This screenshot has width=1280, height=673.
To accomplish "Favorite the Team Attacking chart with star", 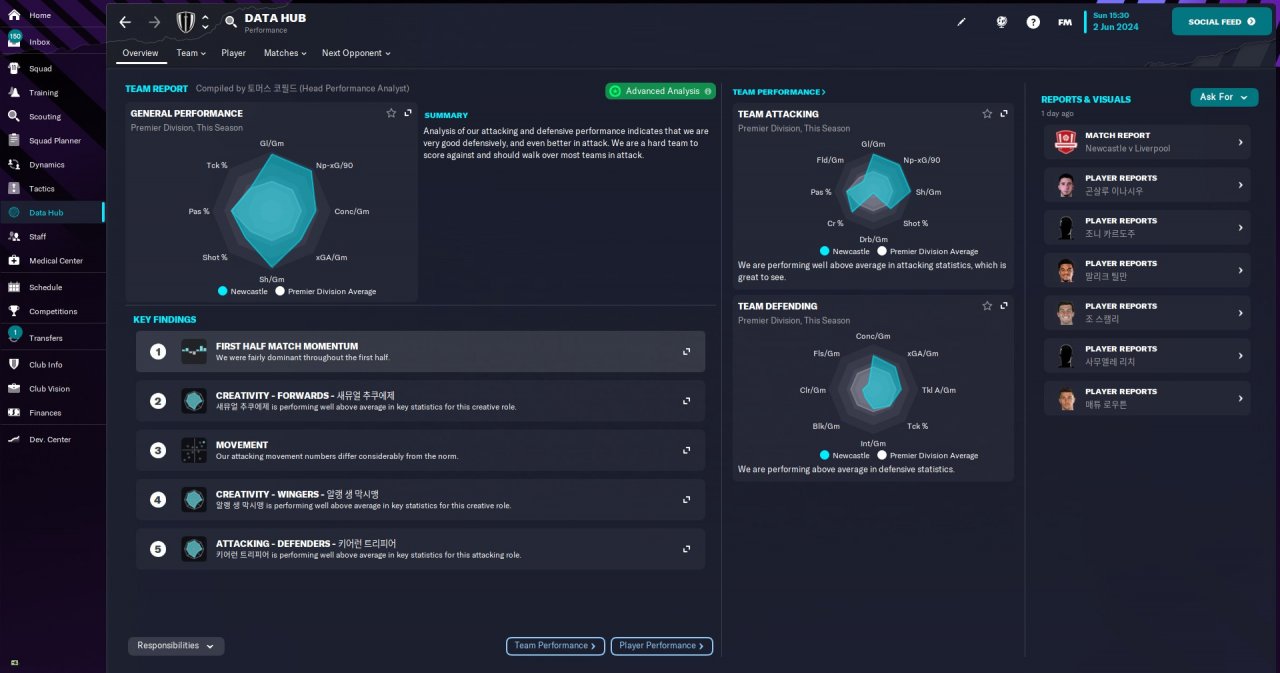I will [987, 114].
